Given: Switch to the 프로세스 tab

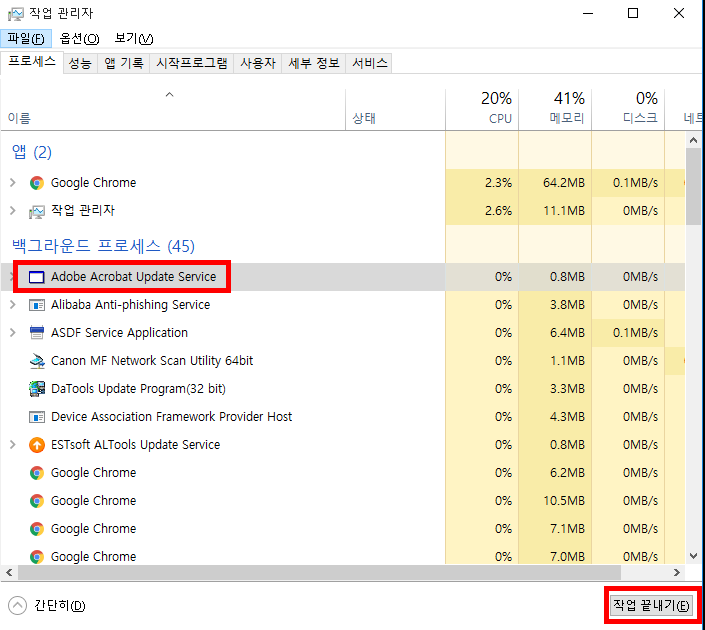Looking at the screenshot, I should [32, 62].
